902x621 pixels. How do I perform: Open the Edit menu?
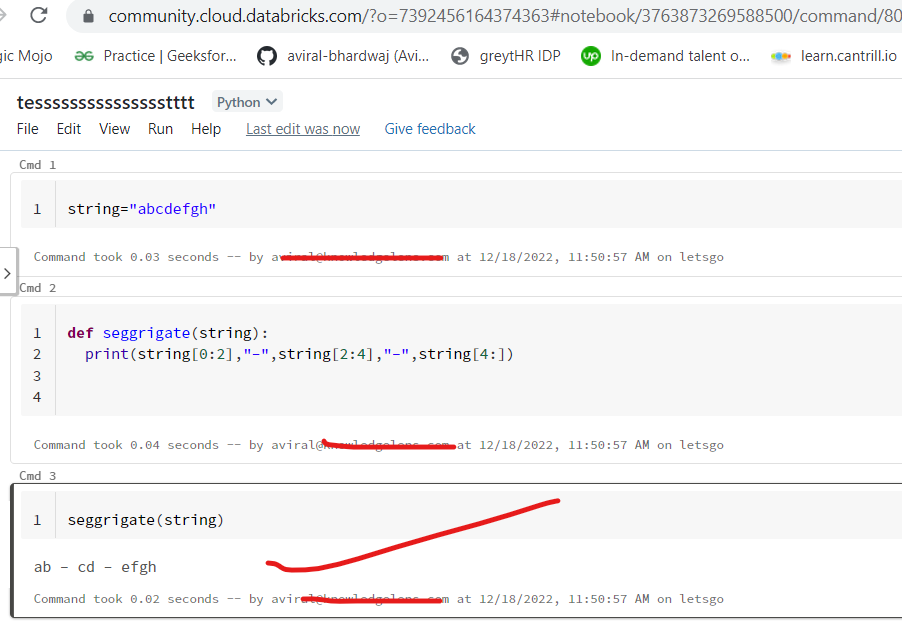69,129
